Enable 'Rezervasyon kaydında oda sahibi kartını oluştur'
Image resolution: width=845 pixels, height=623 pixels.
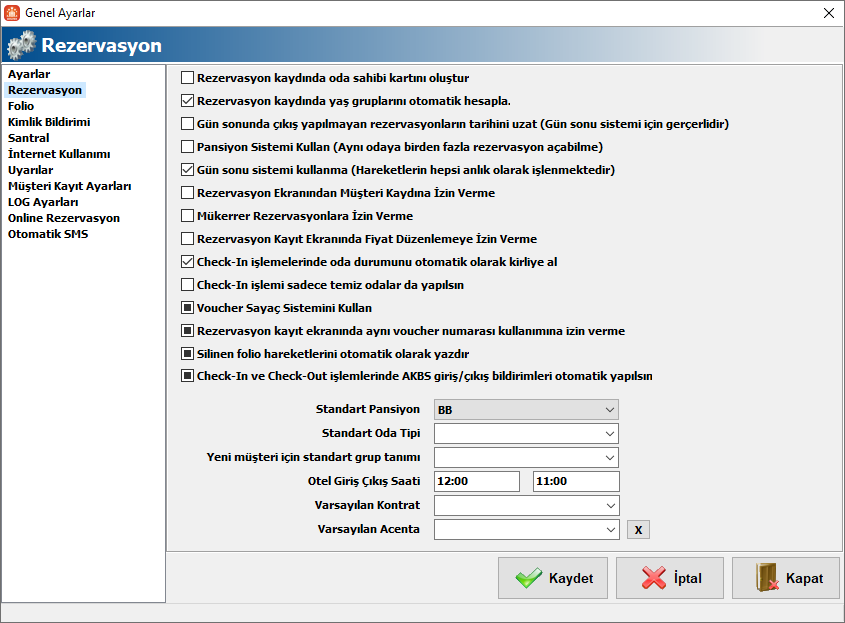click(187, 78)
